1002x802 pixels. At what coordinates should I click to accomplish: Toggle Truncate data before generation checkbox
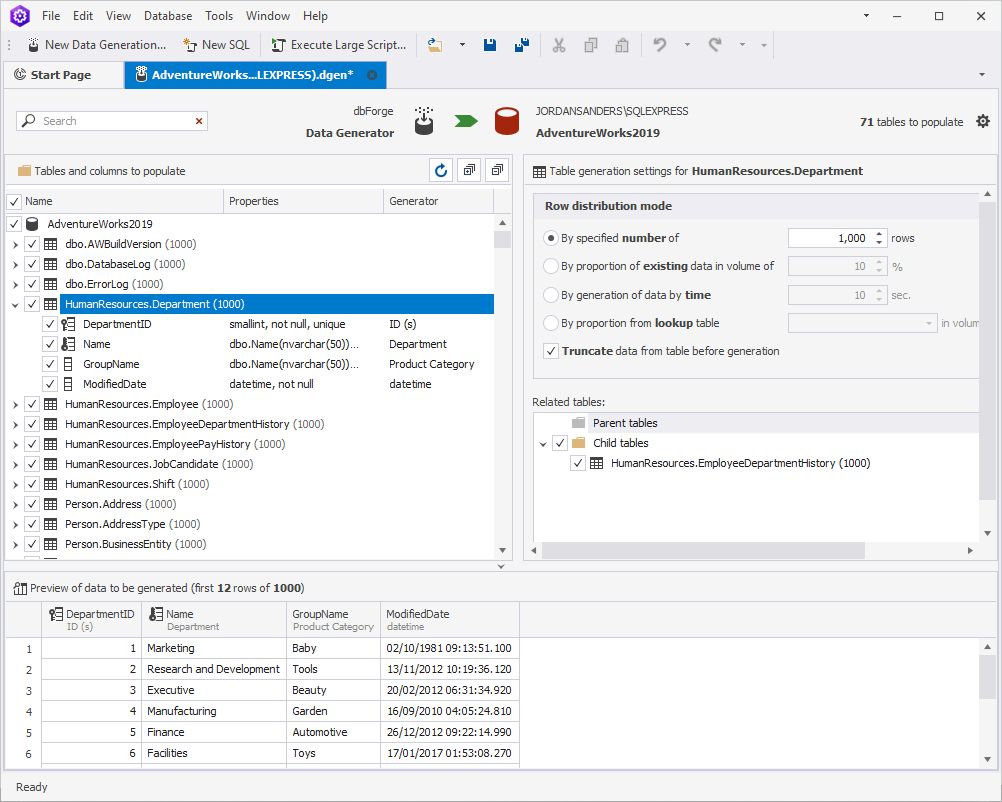point(551,351)
